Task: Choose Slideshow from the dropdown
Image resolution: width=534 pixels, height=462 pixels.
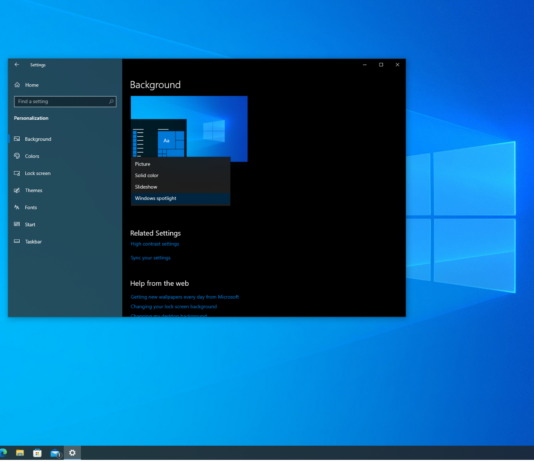Action: click(x=180, y=187)
